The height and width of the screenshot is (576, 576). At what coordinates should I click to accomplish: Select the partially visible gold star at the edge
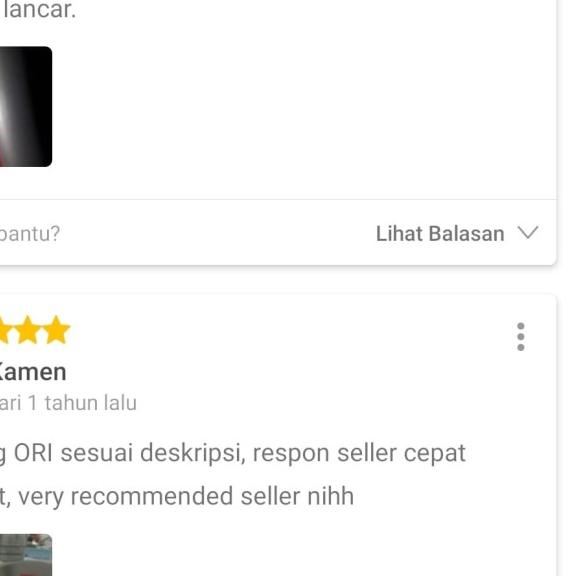4,331
